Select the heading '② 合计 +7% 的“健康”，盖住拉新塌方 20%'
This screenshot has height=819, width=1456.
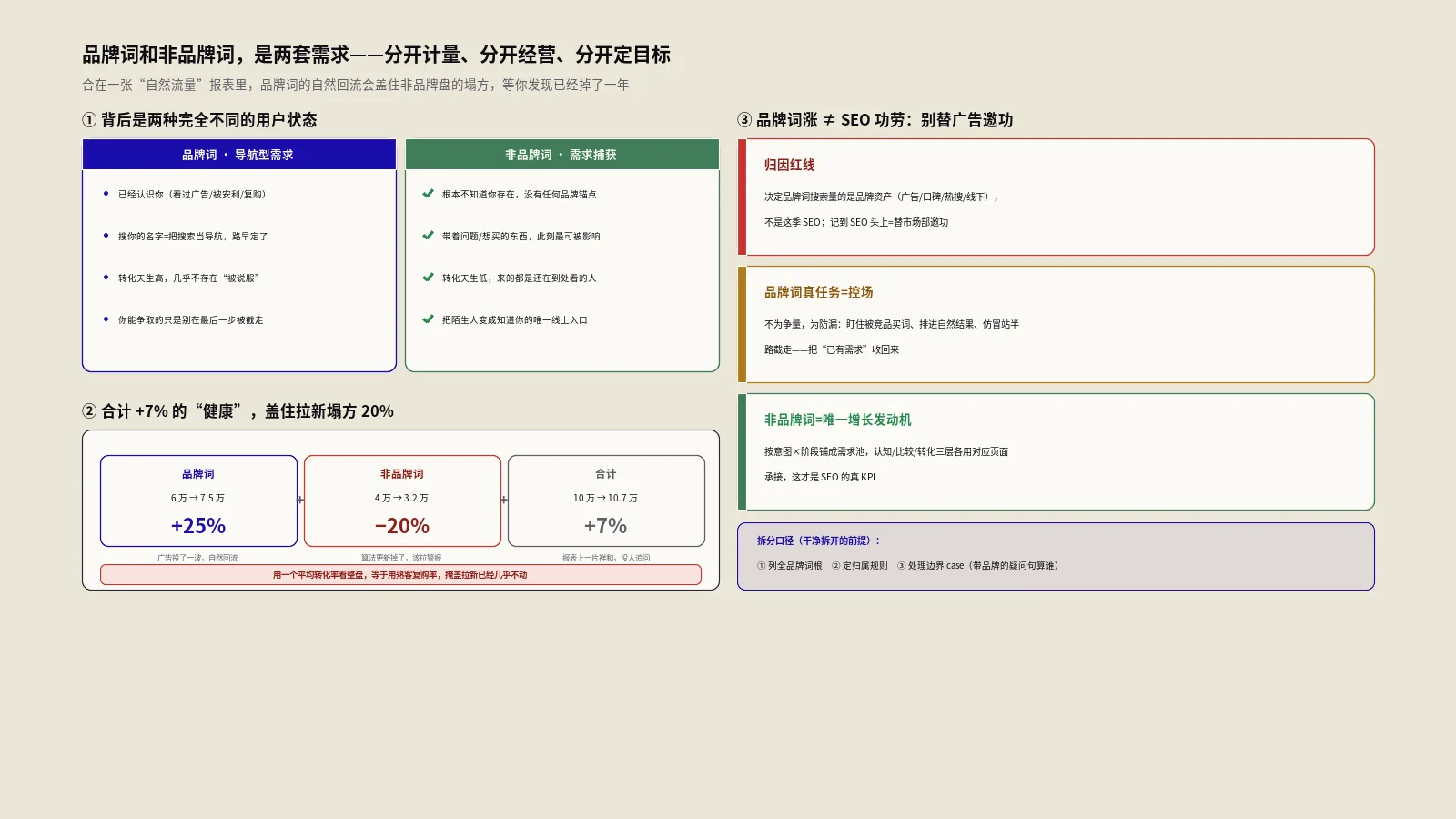238,411
